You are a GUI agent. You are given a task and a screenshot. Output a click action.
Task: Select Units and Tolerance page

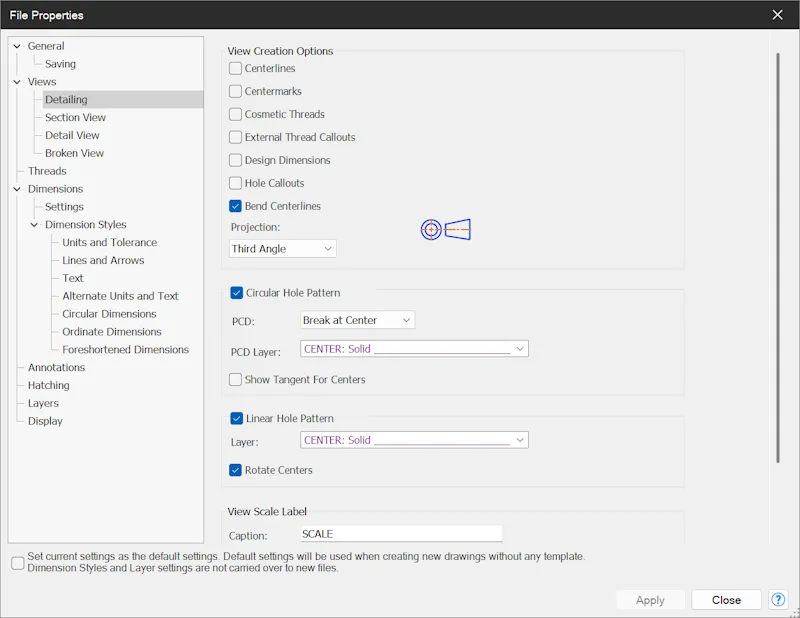[x=109, y=242]
